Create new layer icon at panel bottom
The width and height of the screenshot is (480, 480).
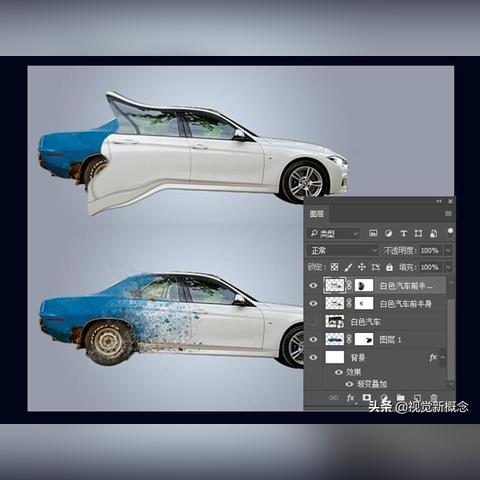click(x=417, y=397)
